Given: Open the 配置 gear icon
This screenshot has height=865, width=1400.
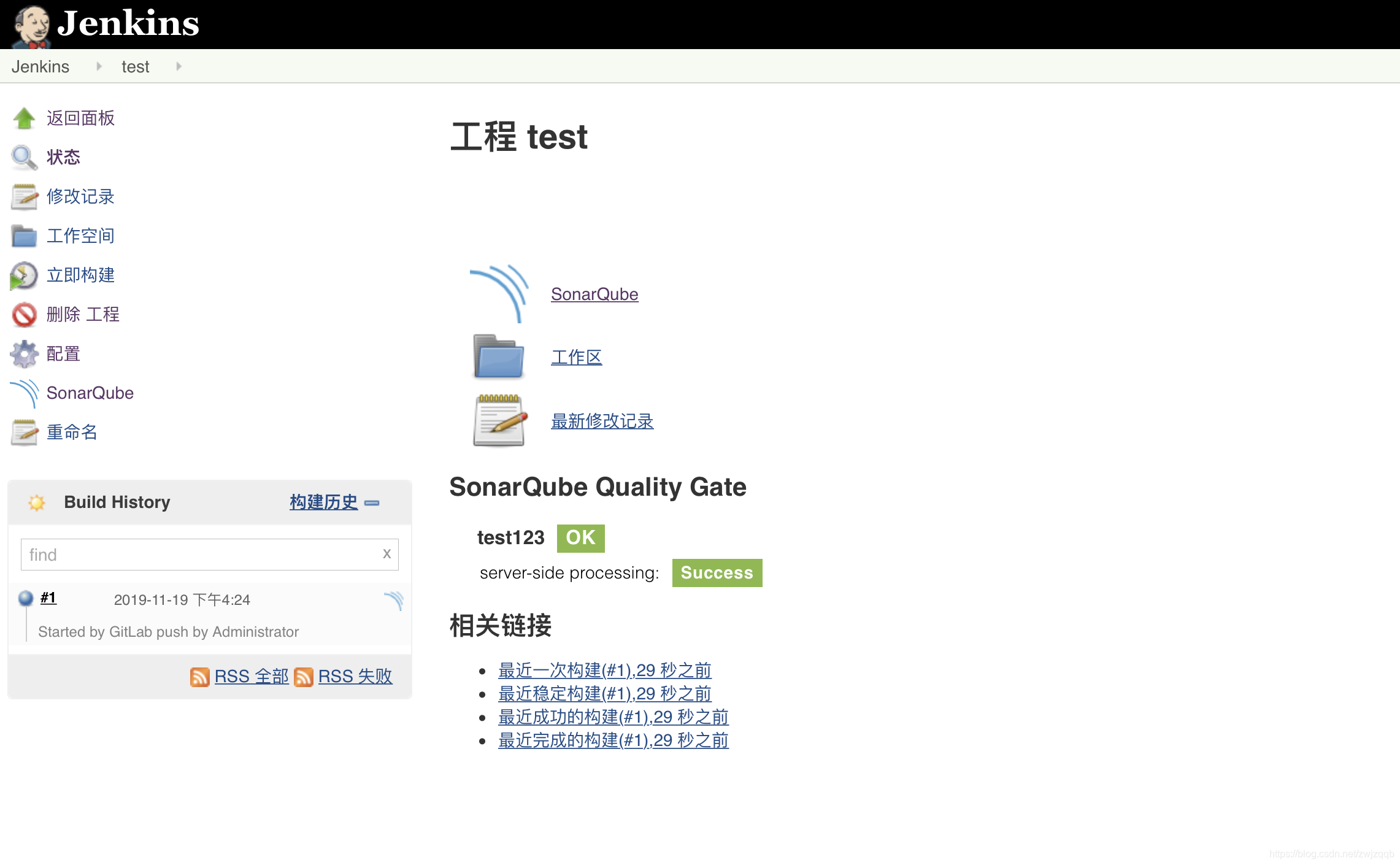Looking at the screenshot, I should click(23, 354).
